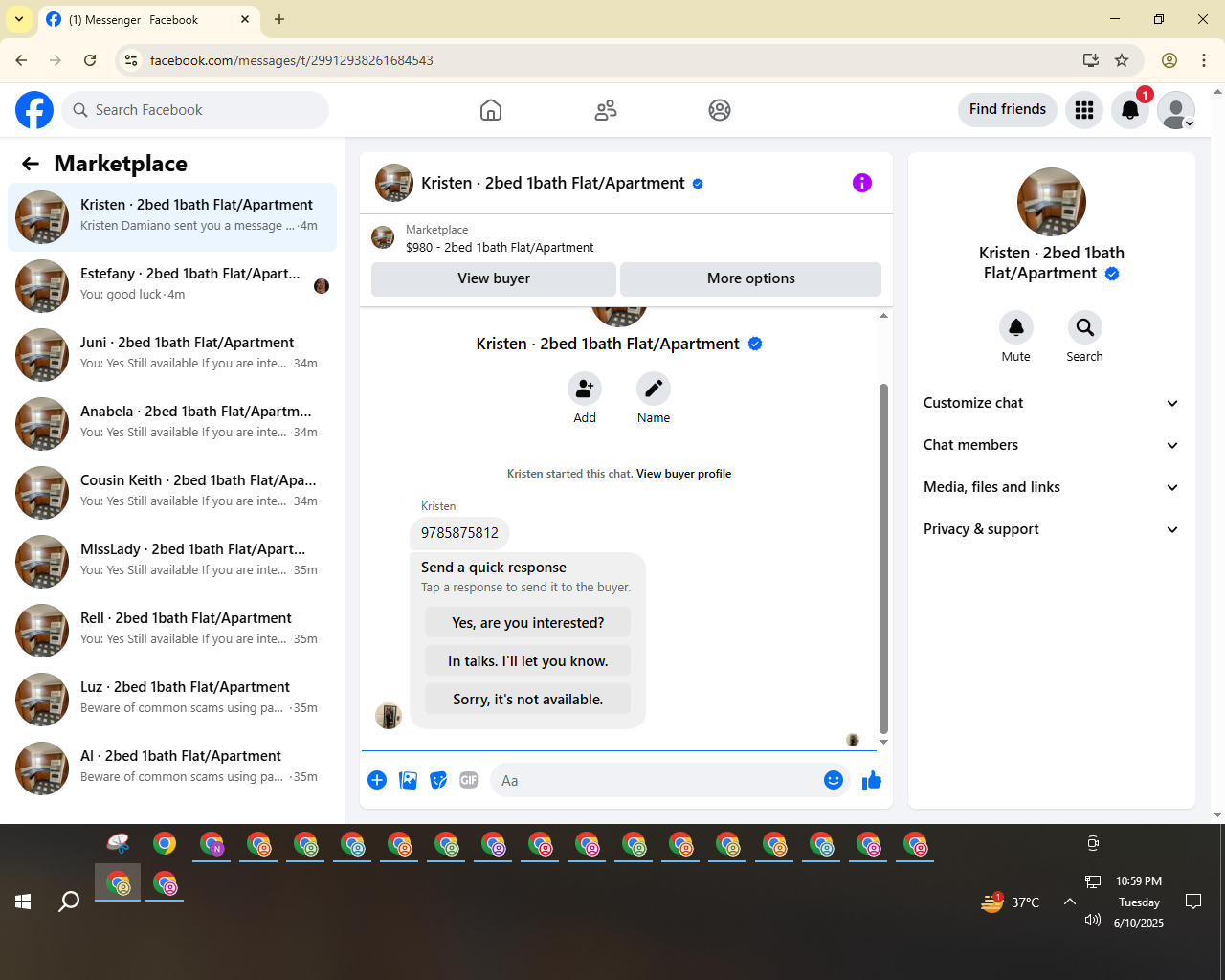Open the Windows Start menu
Viewport: 1225px width, 980px height.
point(23,902)
